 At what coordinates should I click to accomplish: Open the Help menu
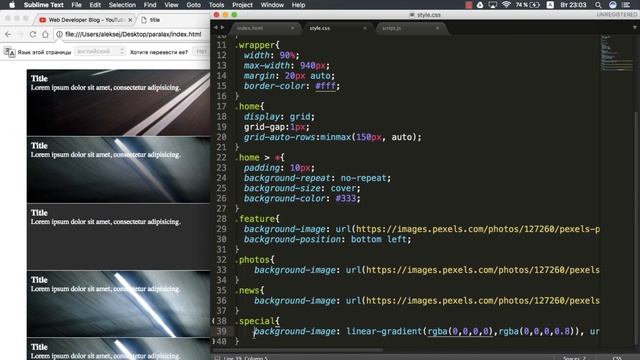pos(298,5)
